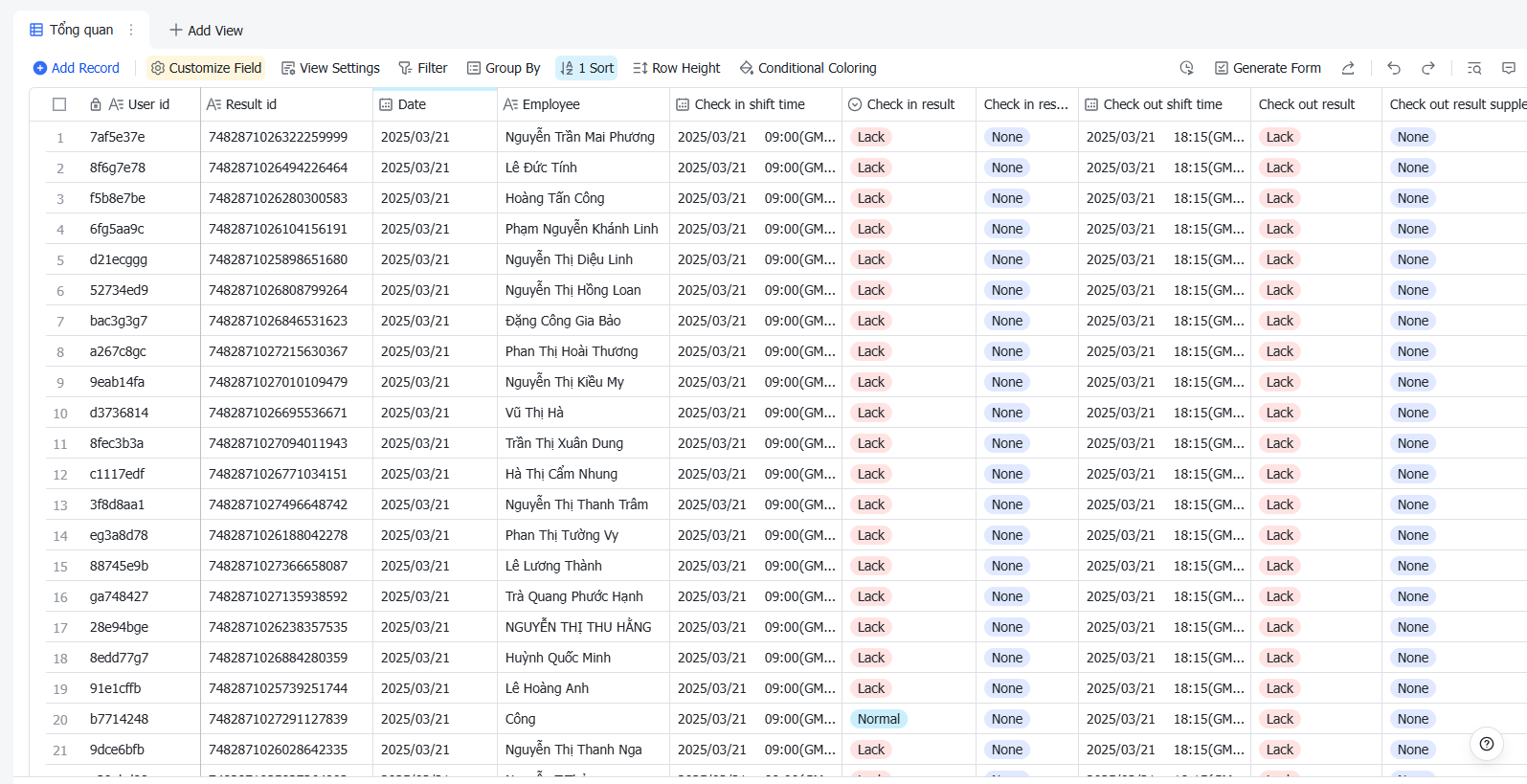Select employee cell Nguyễn Thị Diệu Linh

point(583,259)
